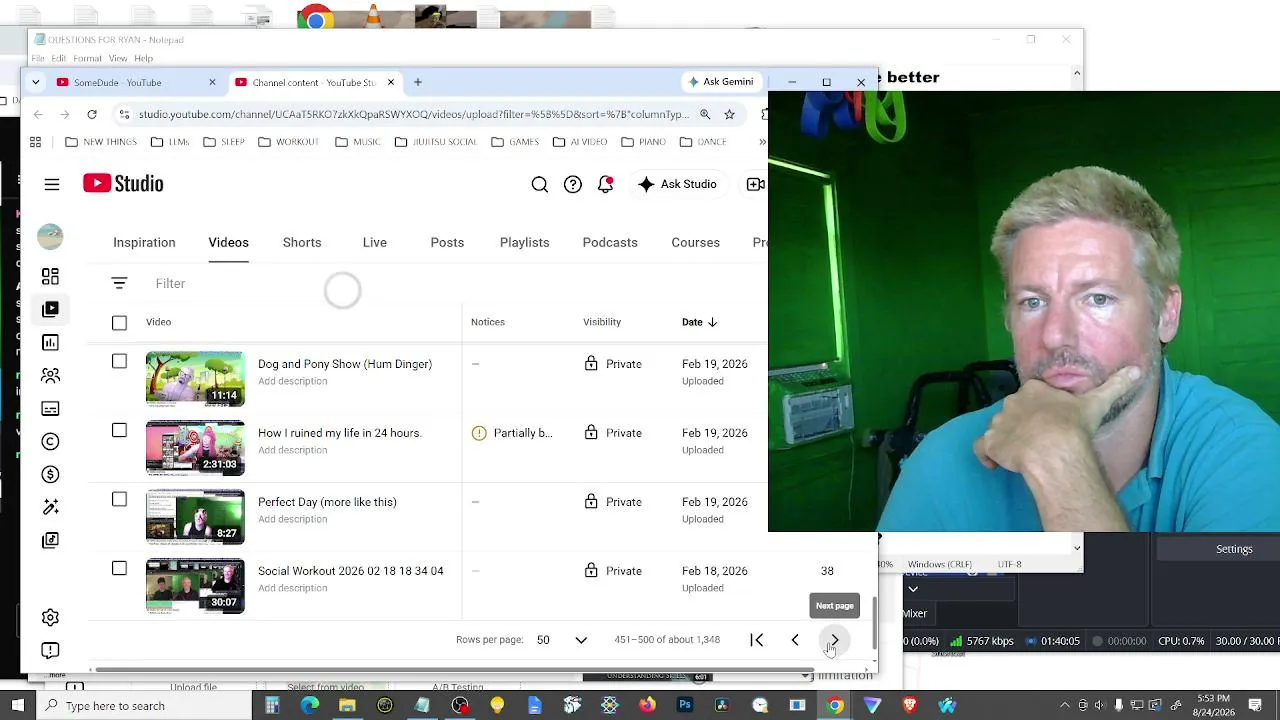Switch to the Shorts tab

click(x=302, y=243)
